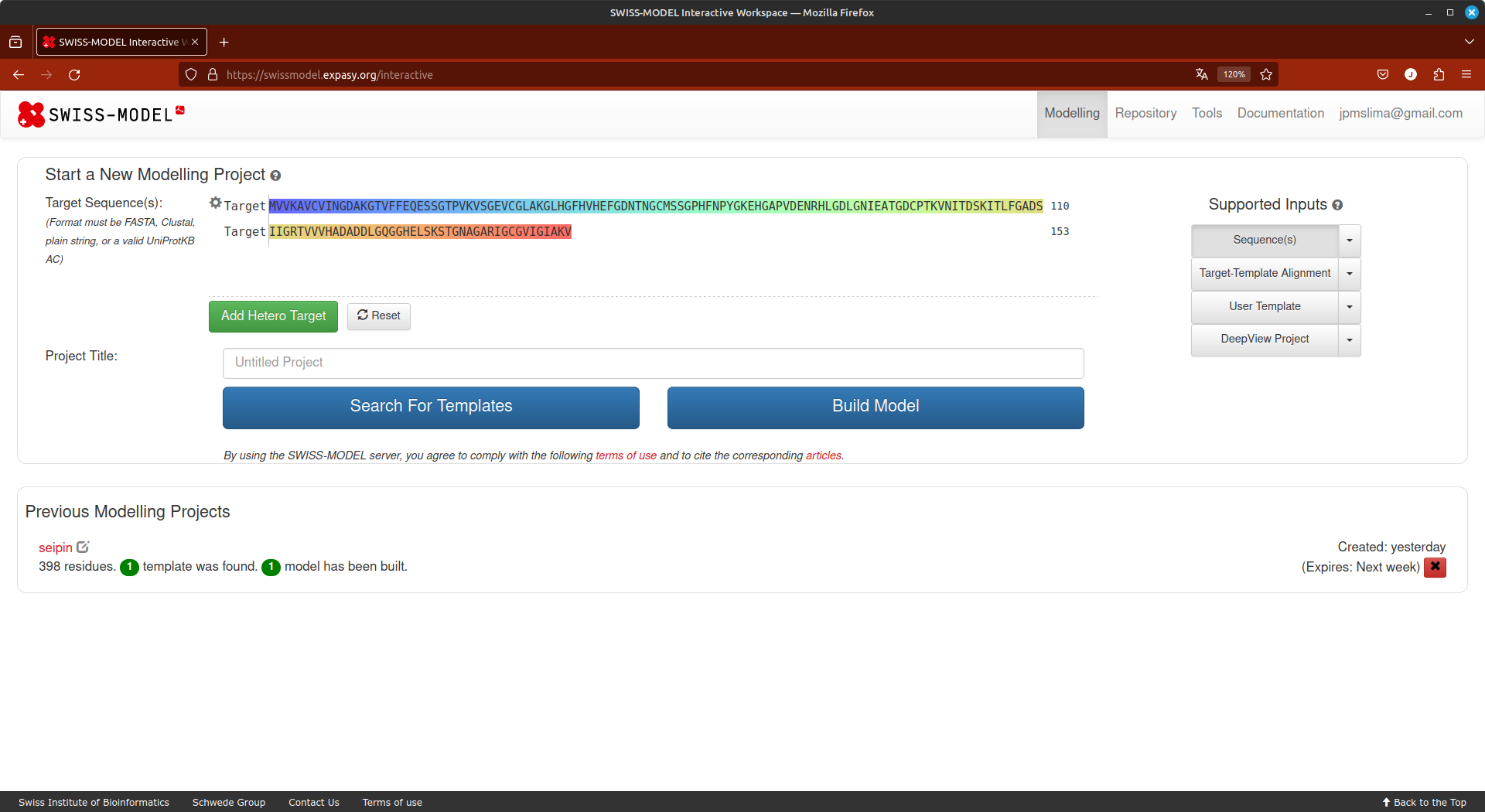The width and height of the screenshot is (1485, 812).
Task: Focus the Project Title input field
Action: pyautogui.click(x=654, y=363)
